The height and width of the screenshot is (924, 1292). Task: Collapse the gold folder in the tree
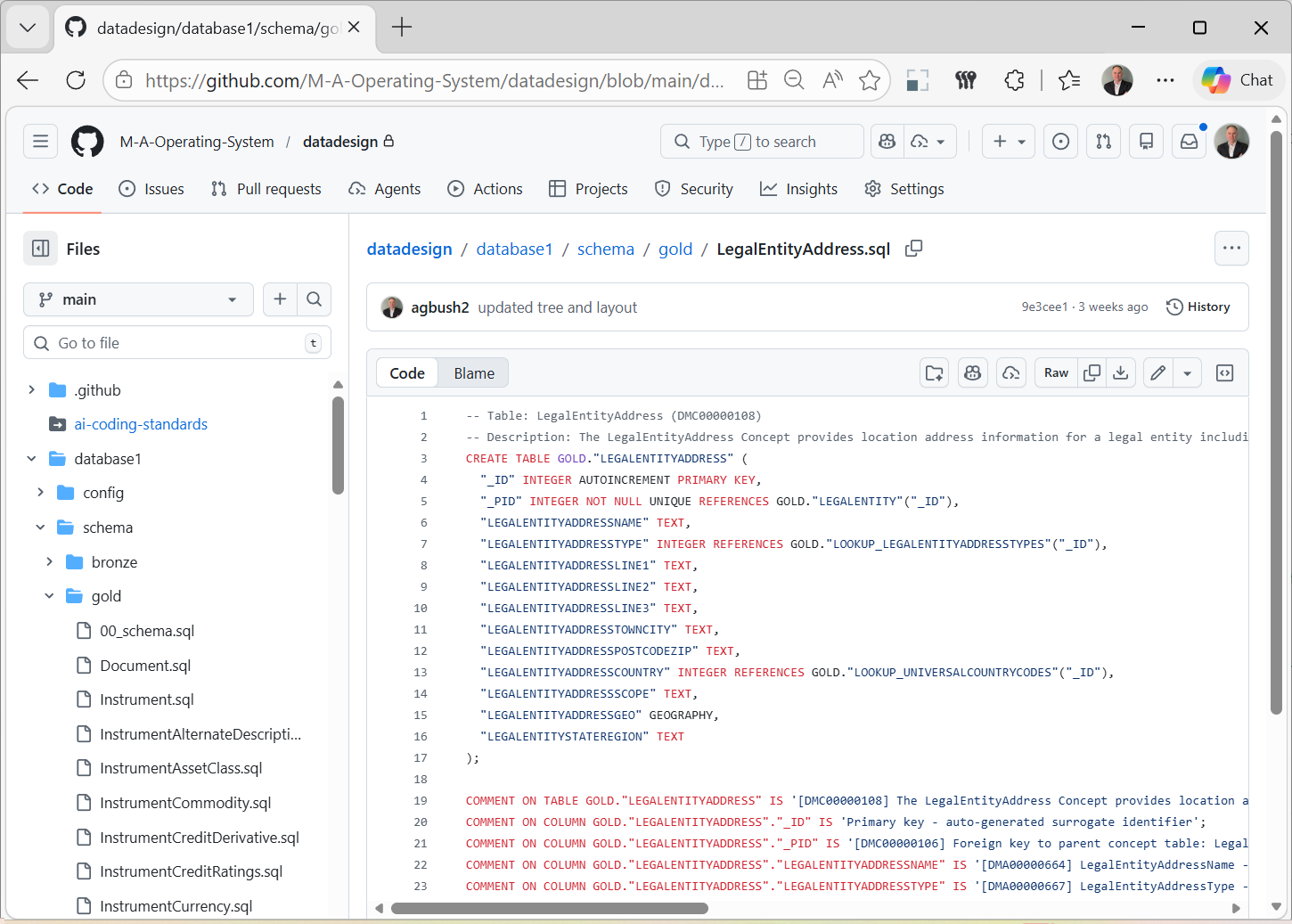point(48,595)
